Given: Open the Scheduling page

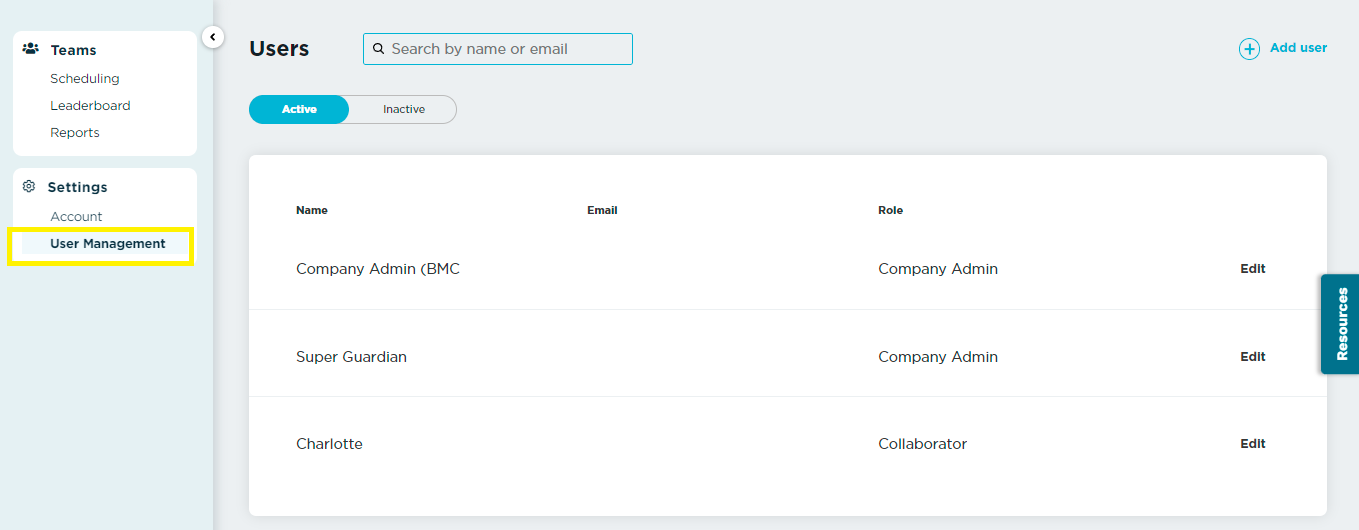Looking at the screenshot, I should (x=85, y=79).
